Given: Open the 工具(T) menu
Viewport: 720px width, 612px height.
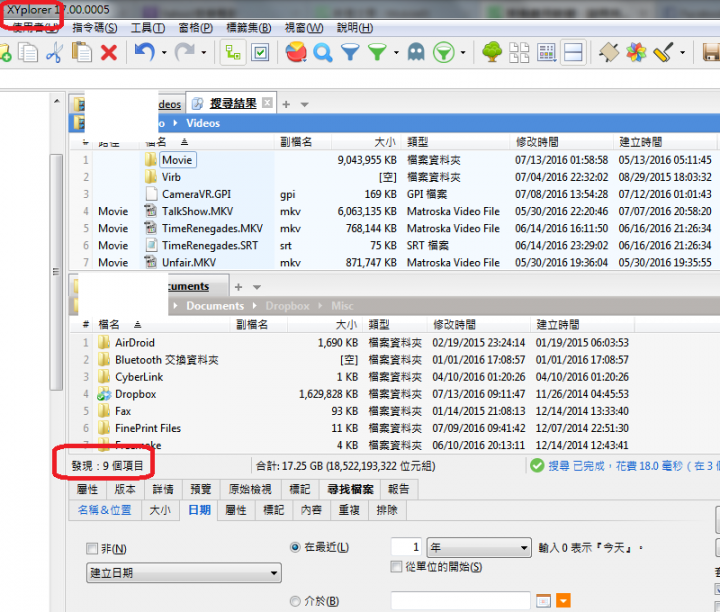Looking at the screenshot, I should (148, 28).
